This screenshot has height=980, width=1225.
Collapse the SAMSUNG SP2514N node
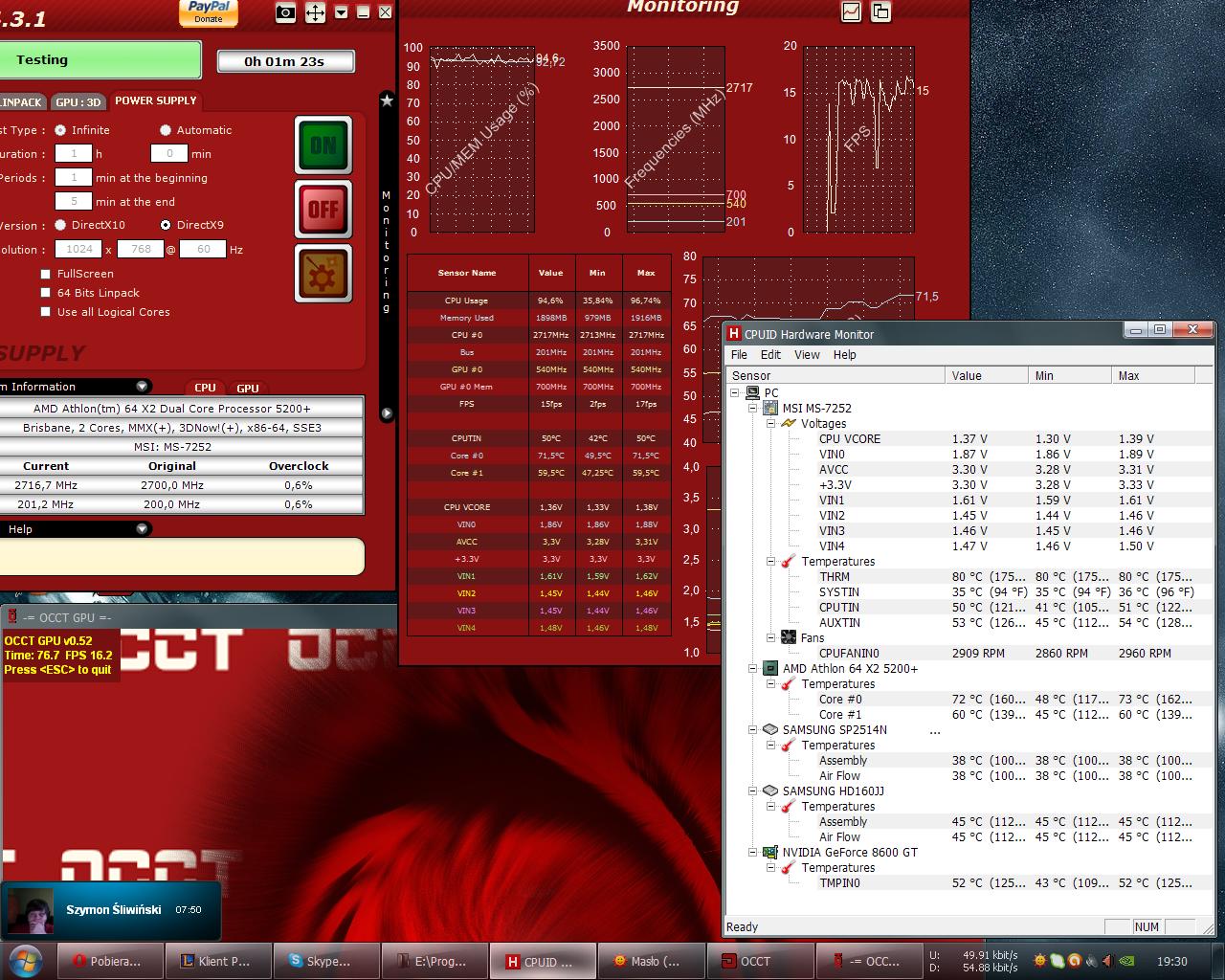[x=753, y=729]
